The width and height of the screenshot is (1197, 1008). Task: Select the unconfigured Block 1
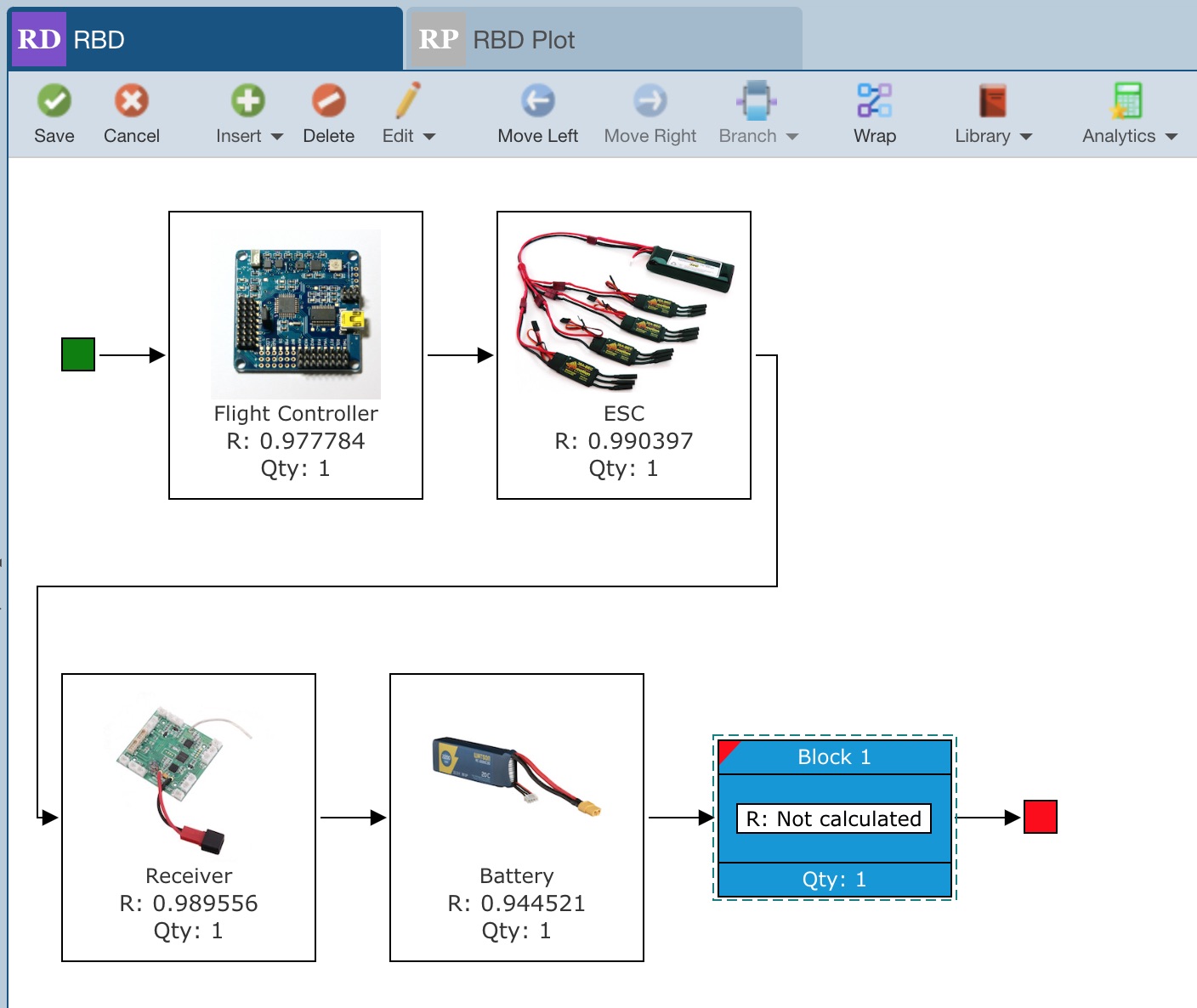pos(833,818)
